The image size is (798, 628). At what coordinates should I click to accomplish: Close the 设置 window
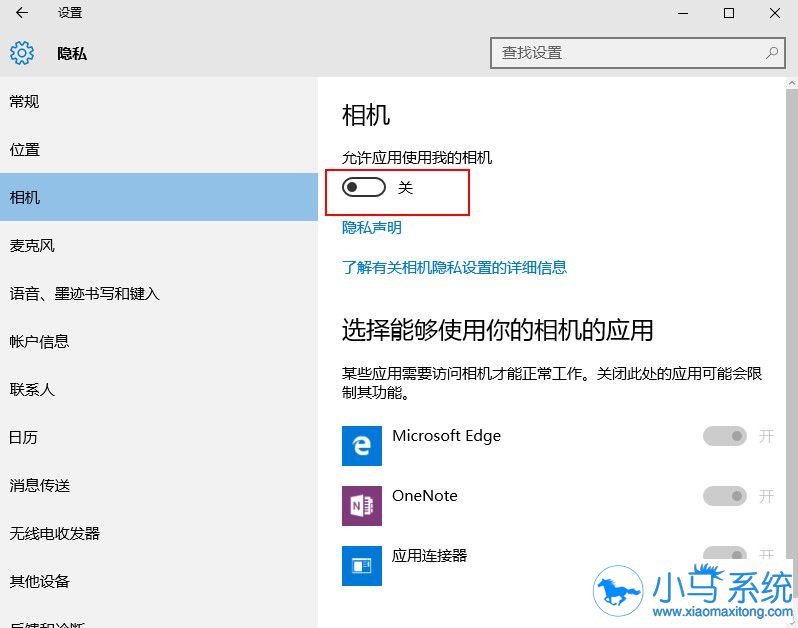click(775, 13)
